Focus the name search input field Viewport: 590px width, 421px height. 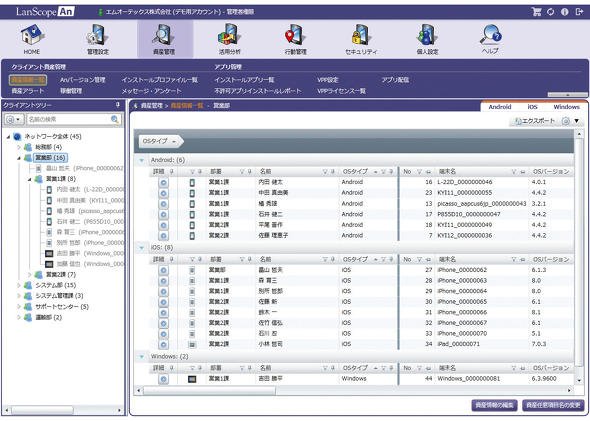(69, 120)
